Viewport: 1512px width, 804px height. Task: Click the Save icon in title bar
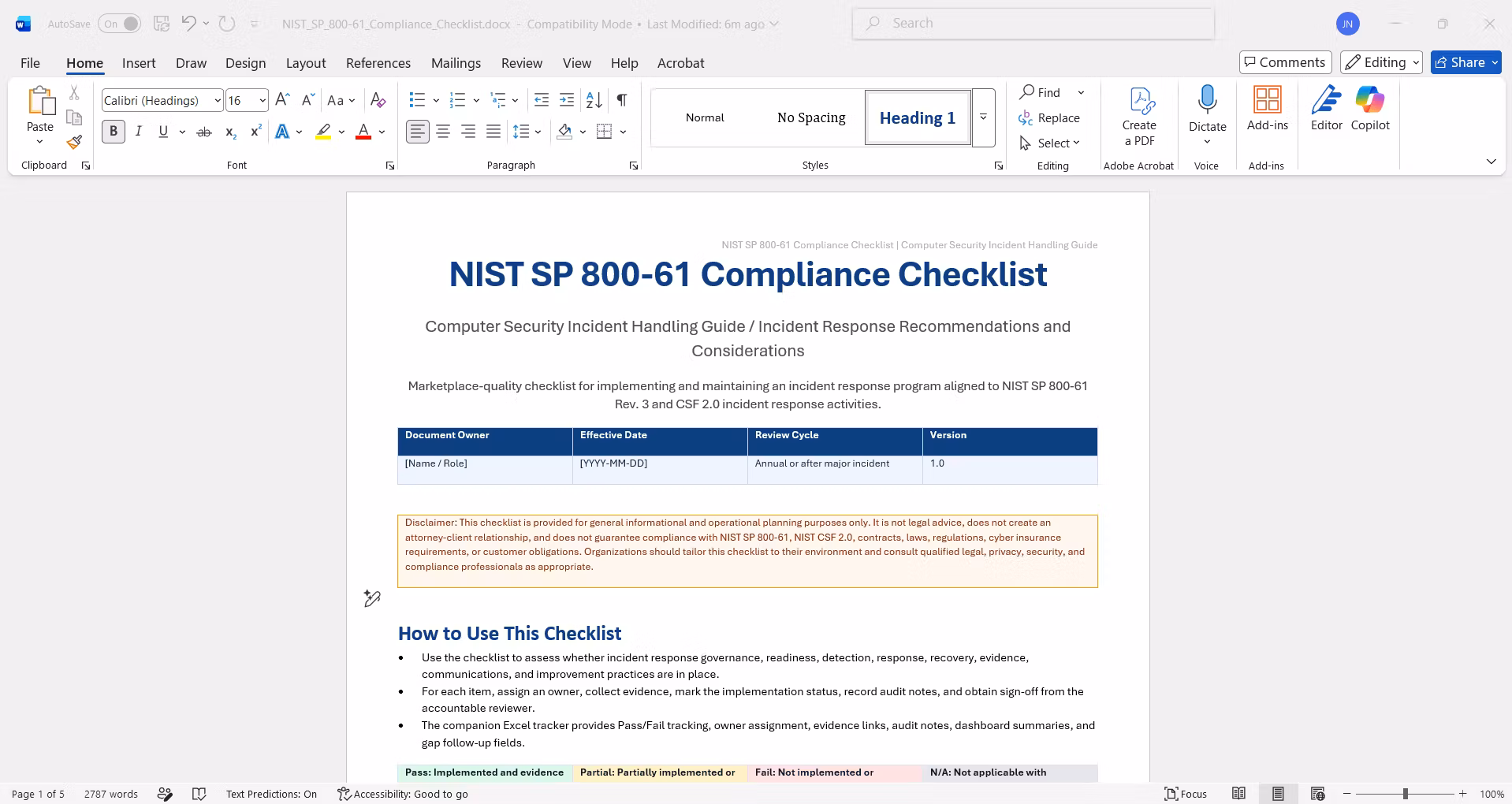point(162,24)
